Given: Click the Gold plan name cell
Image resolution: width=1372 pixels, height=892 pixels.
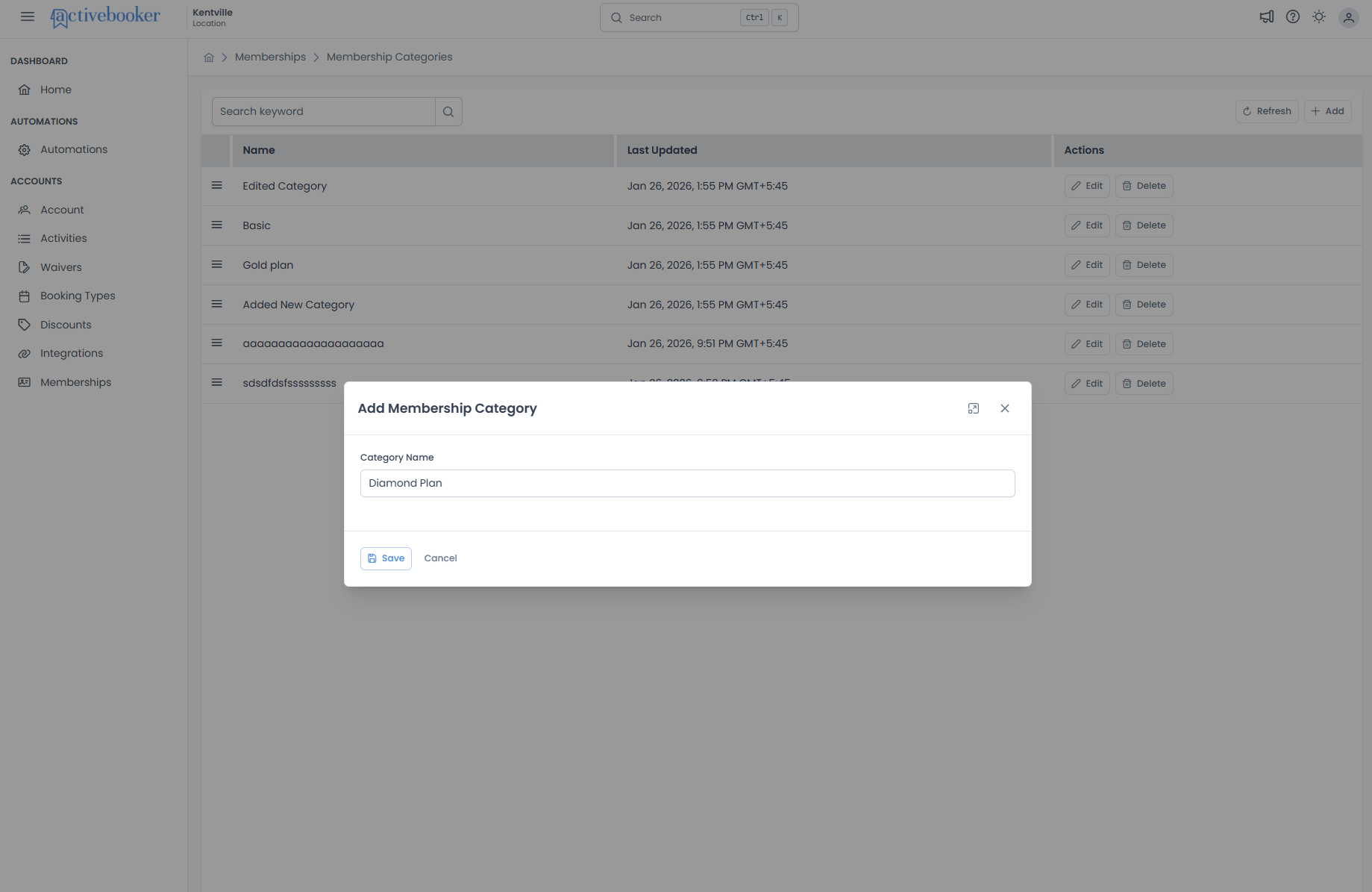Looking at the screenshot, I should pos(268,265).
